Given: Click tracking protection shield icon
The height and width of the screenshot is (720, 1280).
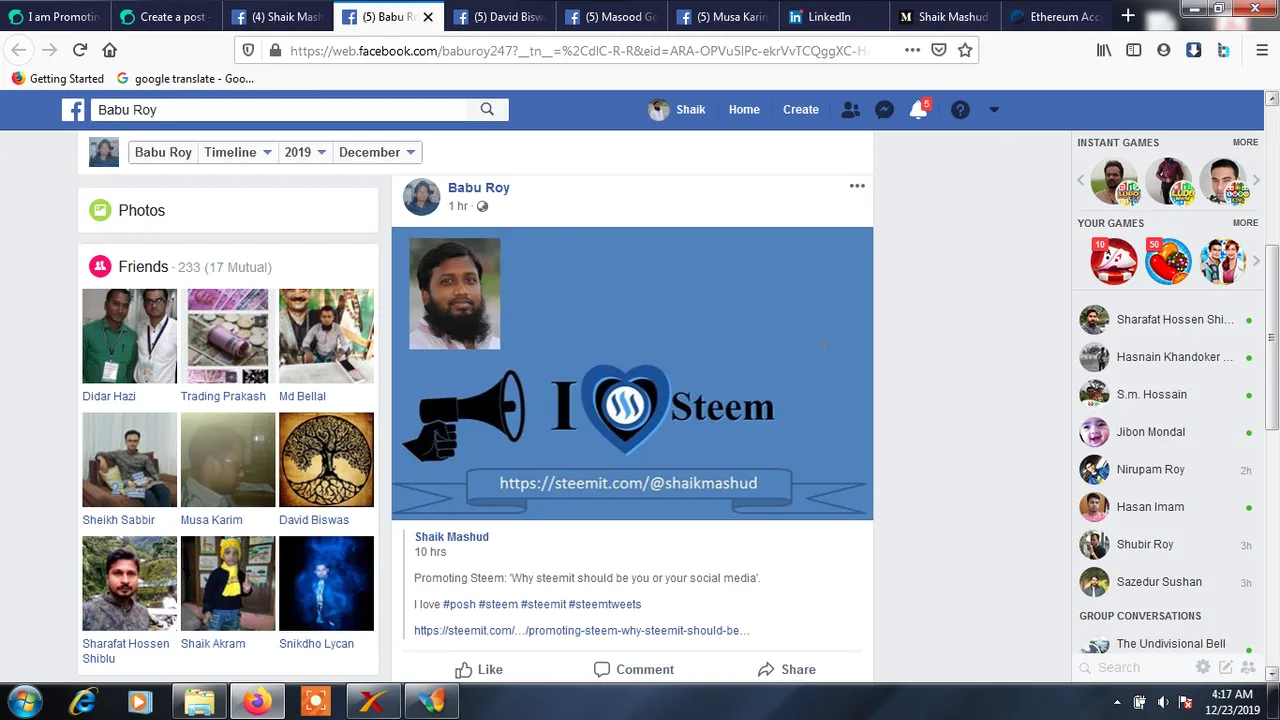Looking at the screenshot, I should [x=249, y=50].
